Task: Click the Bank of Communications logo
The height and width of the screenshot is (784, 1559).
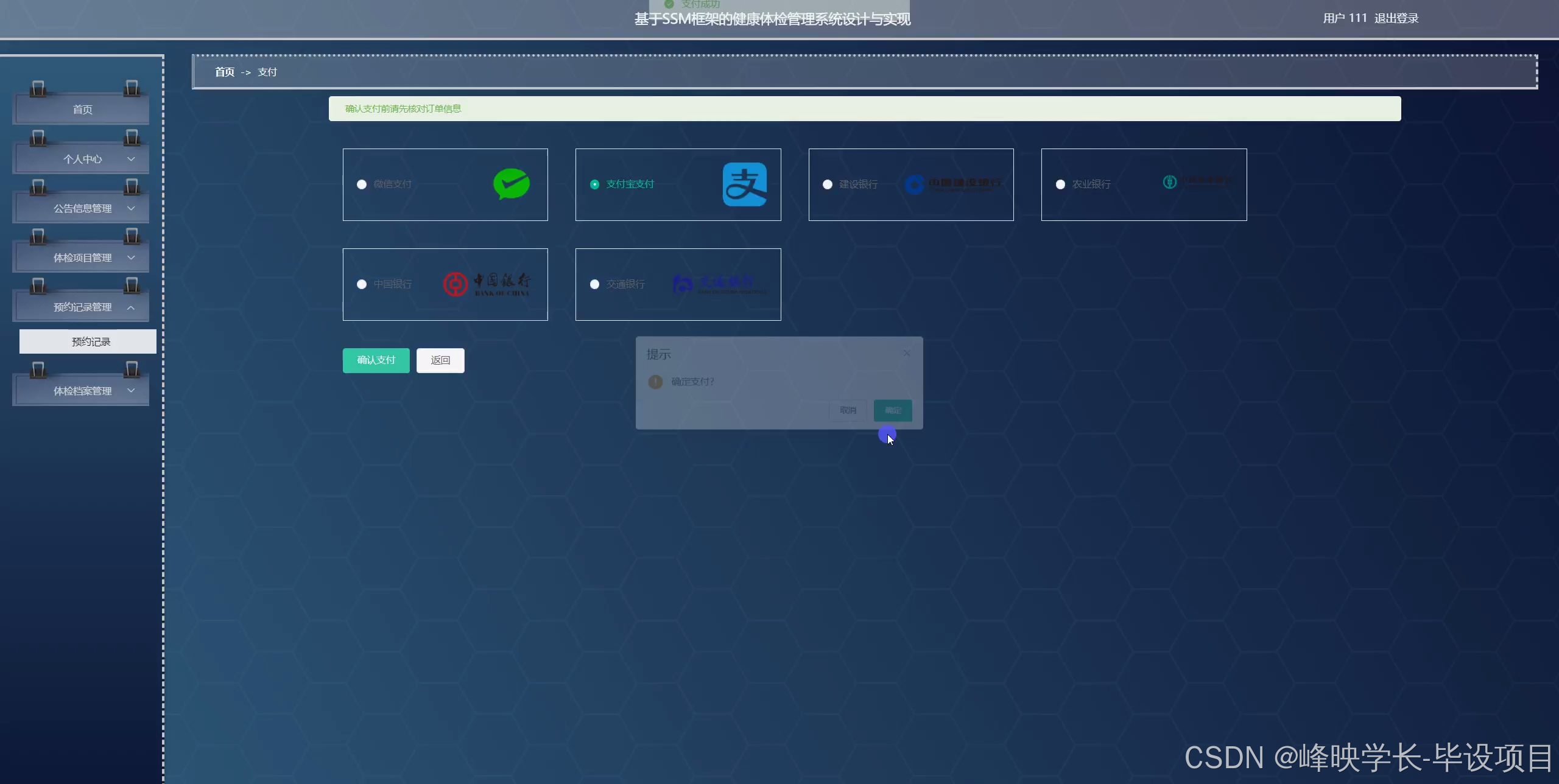Action: tap(719, 284)
